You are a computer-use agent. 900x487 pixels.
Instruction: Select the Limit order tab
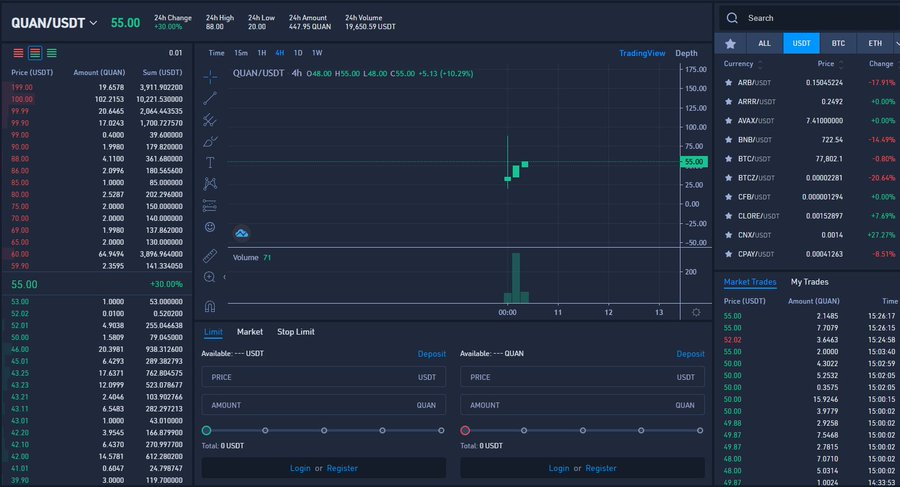[213, 332]
